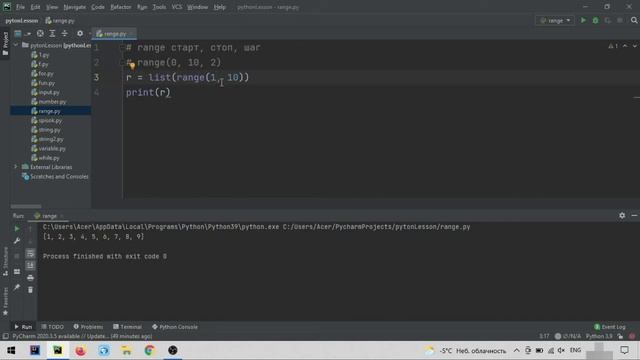Viewport: 640px width, 360px height.
Task: Print the Run console output
Action: pyautogui.click(x=30, y=278)
